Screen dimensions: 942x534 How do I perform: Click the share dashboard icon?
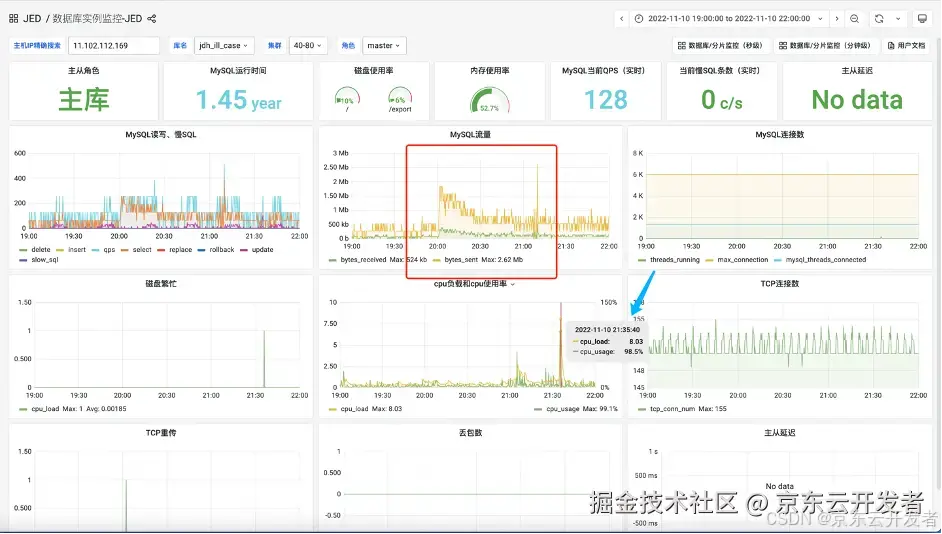[x=152, y=19]
